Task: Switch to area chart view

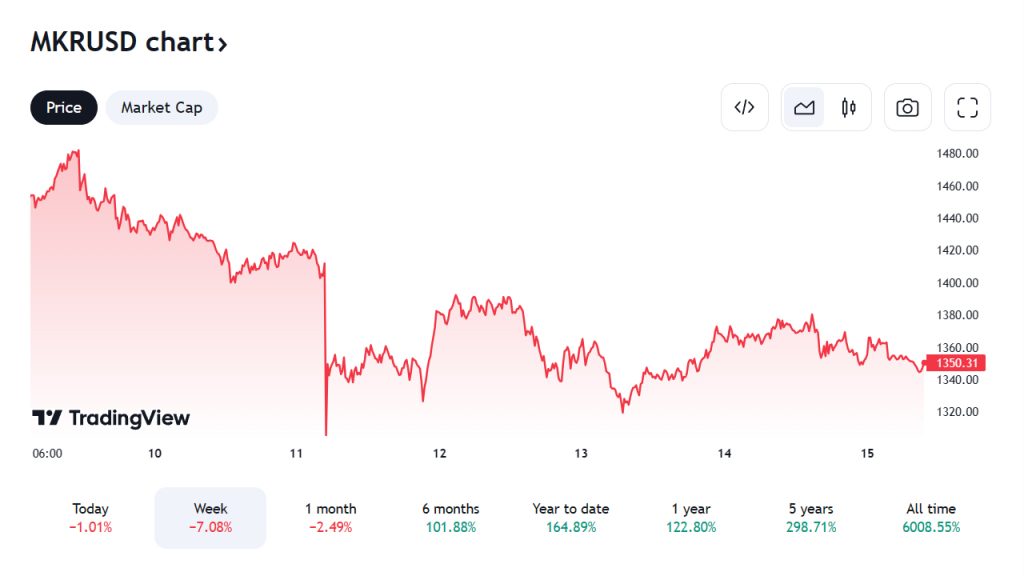Action: click(804, 107)
